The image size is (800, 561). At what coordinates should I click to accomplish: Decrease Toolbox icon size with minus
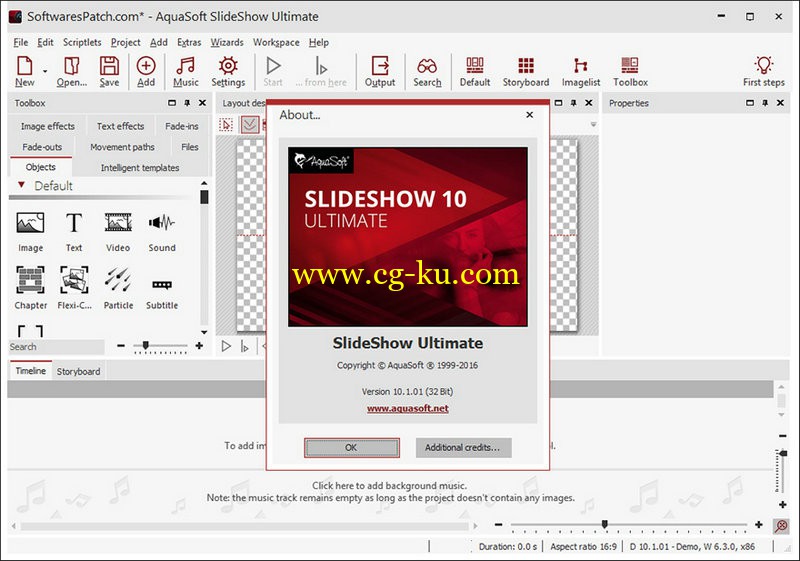[x=121, y=346]
